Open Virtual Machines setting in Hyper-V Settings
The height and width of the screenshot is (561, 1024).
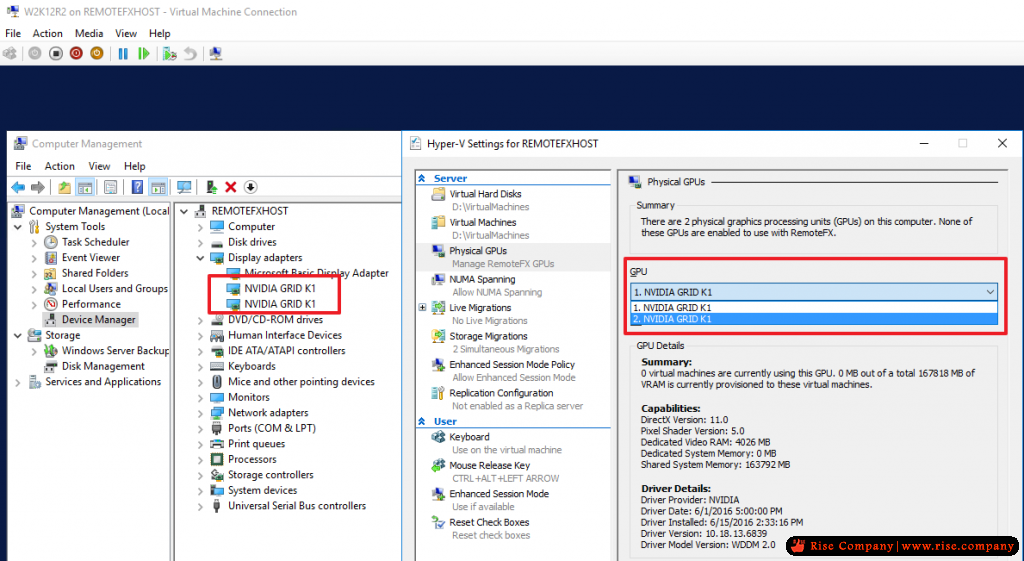(483, 223)
